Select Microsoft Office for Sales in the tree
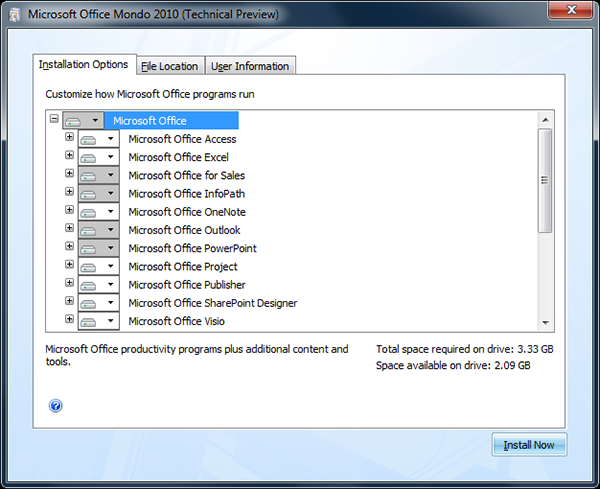 [186, 176]
